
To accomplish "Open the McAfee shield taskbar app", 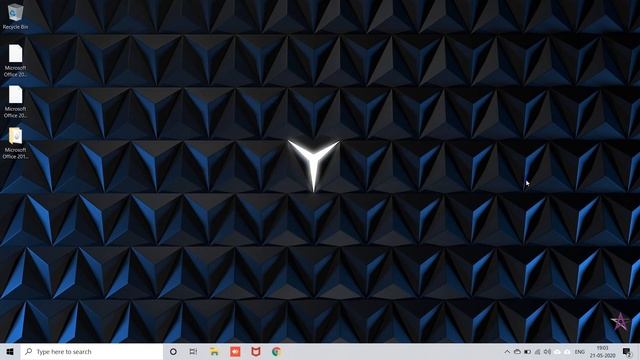I will [256, 351].
